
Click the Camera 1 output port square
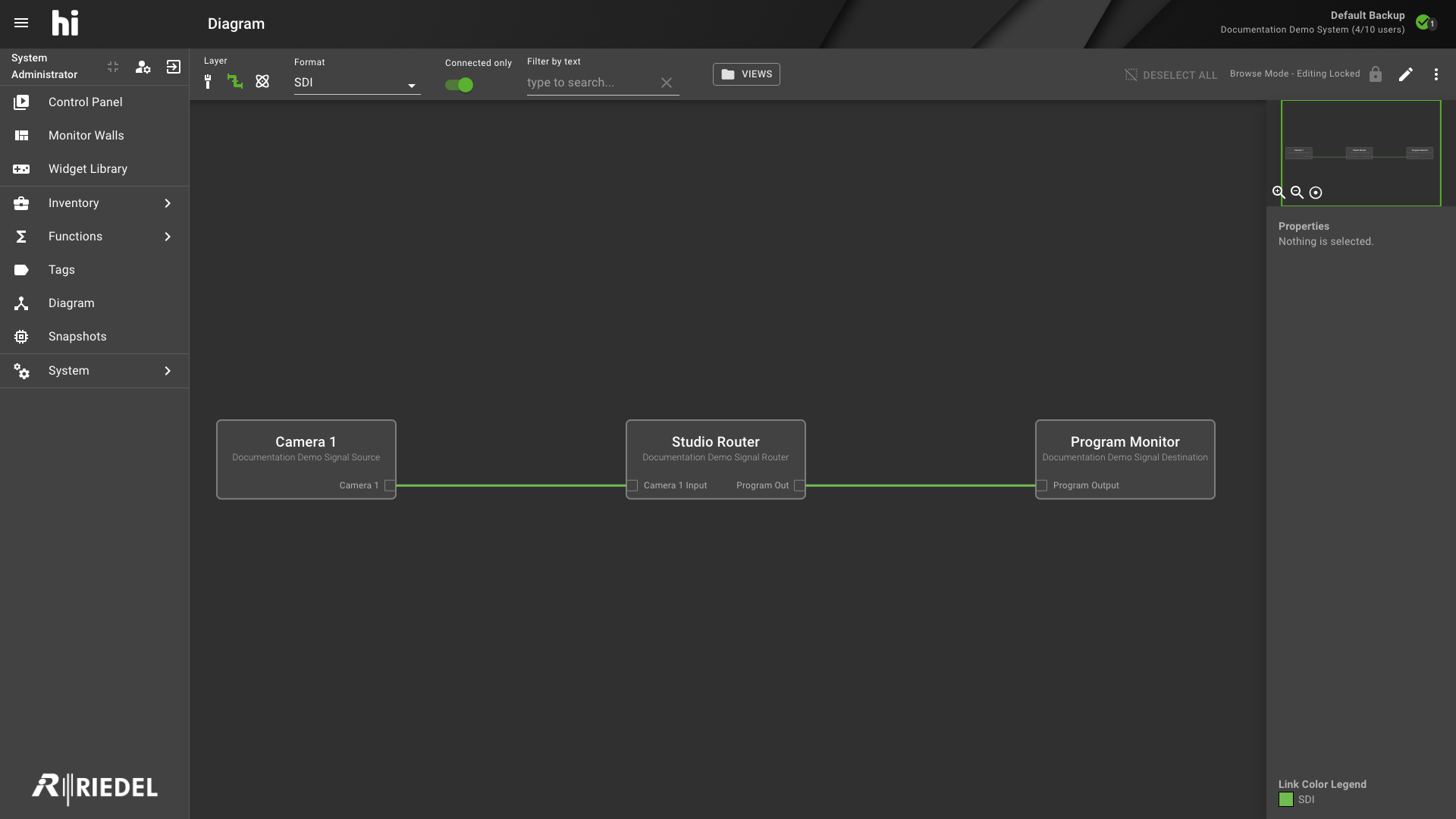tap(390, 485)
